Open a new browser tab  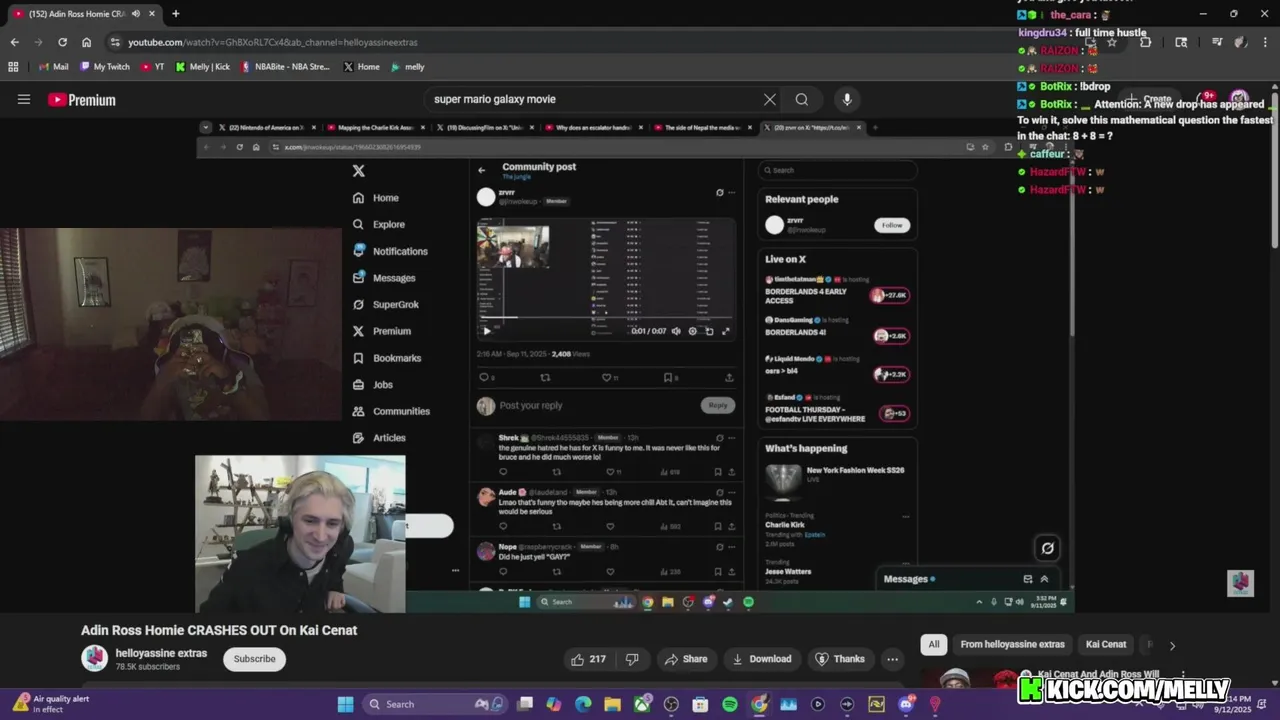click(175, 14)
